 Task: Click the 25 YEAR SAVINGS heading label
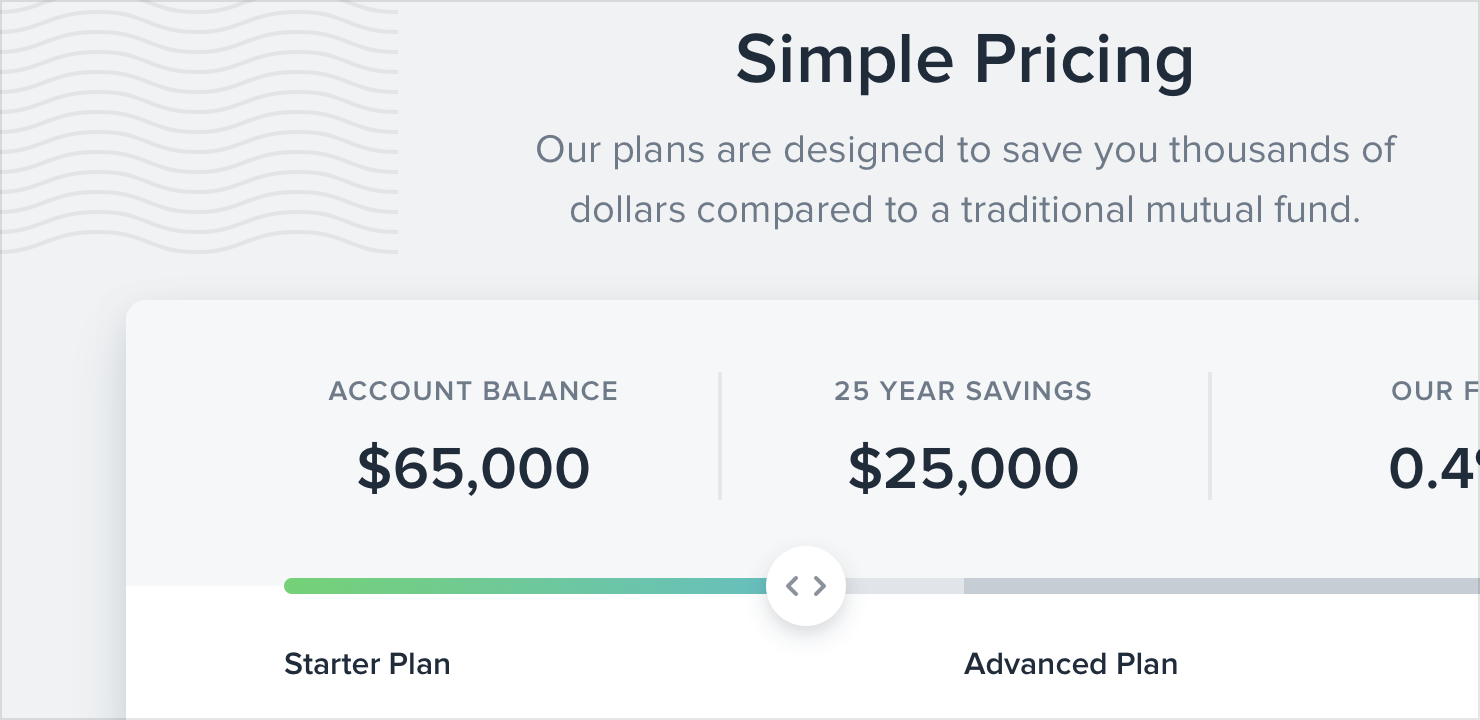tap(963, 391)
